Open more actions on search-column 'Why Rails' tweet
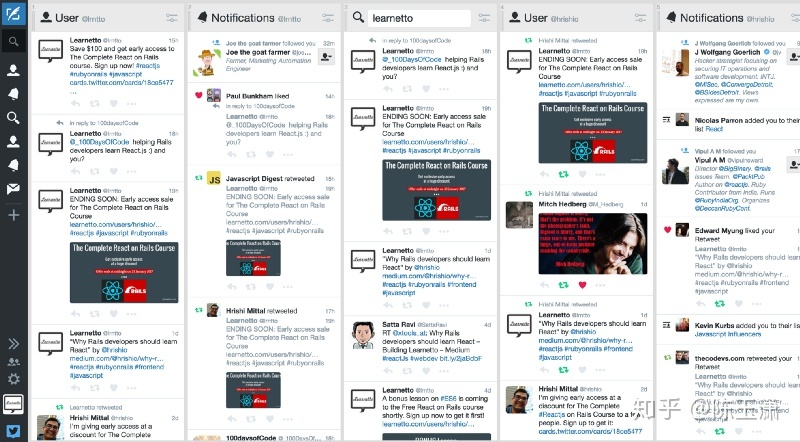The height and width of the screenshot is (442, 800). (x=444, y=305)
